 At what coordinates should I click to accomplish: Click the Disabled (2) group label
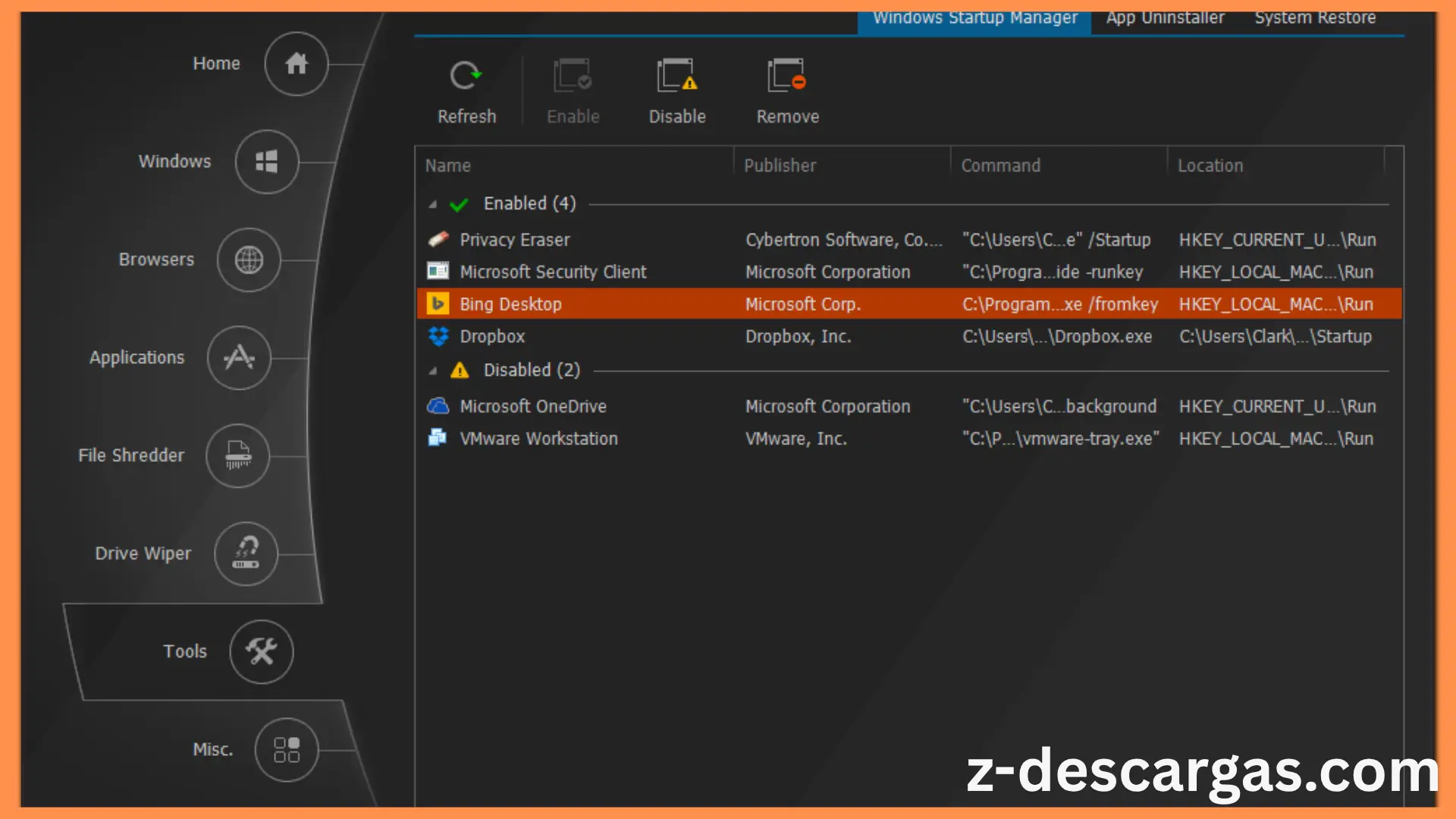click(532, 370)
